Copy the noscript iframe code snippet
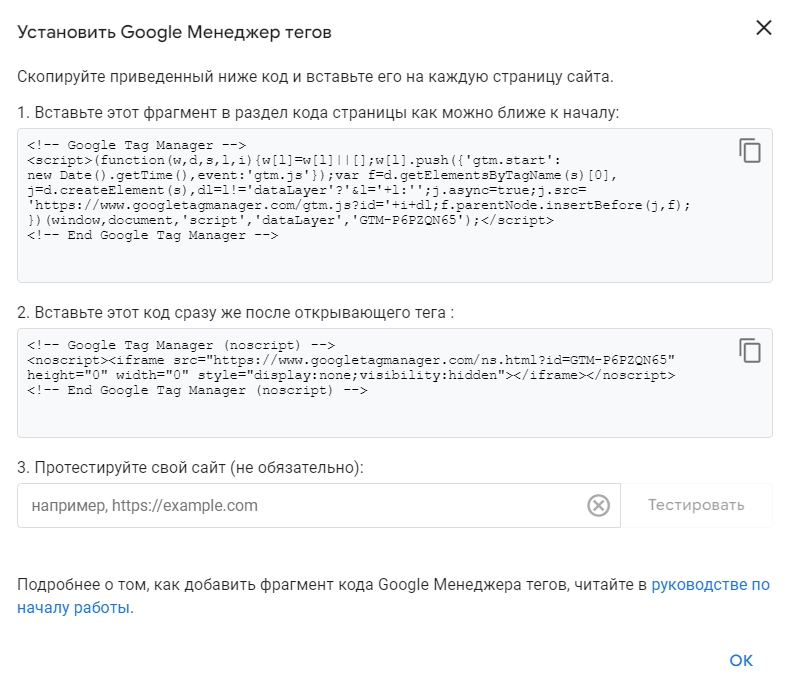 tap(750, 351)
